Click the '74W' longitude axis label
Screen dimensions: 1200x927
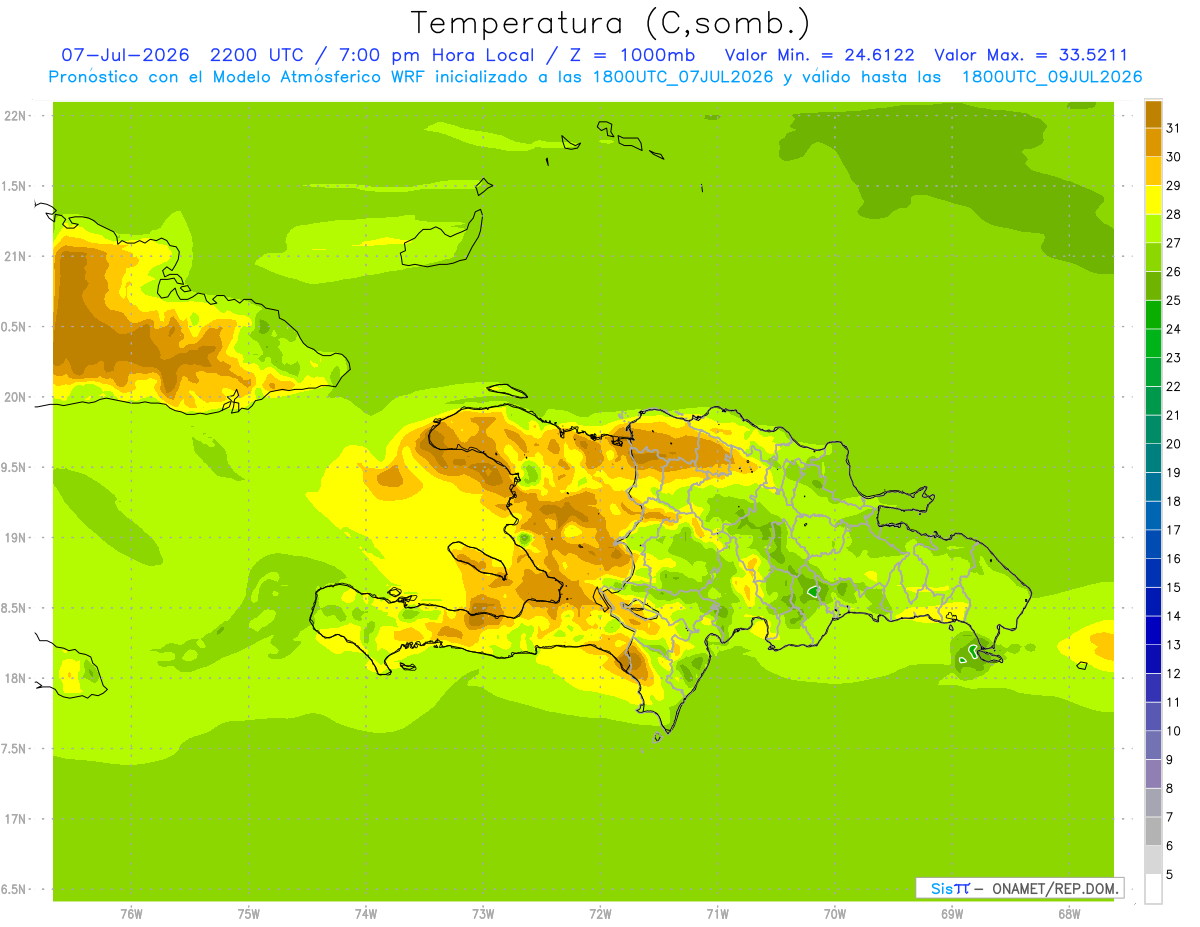(365, 913)
